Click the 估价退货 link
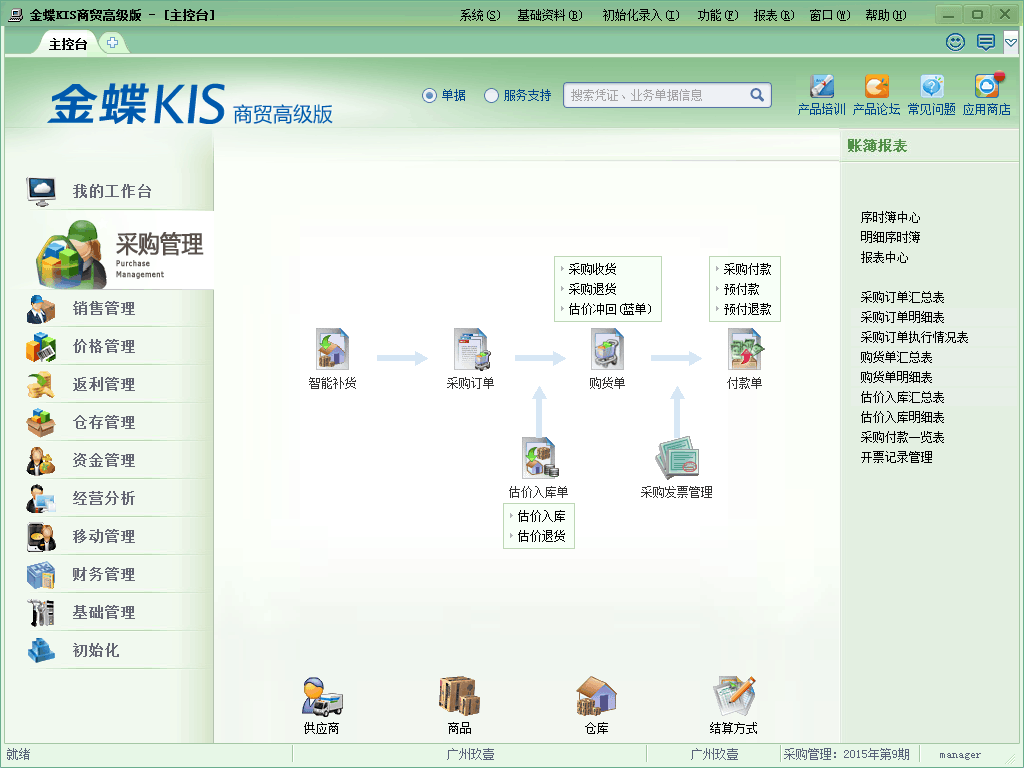The image size is (1024, 768). 541,536
